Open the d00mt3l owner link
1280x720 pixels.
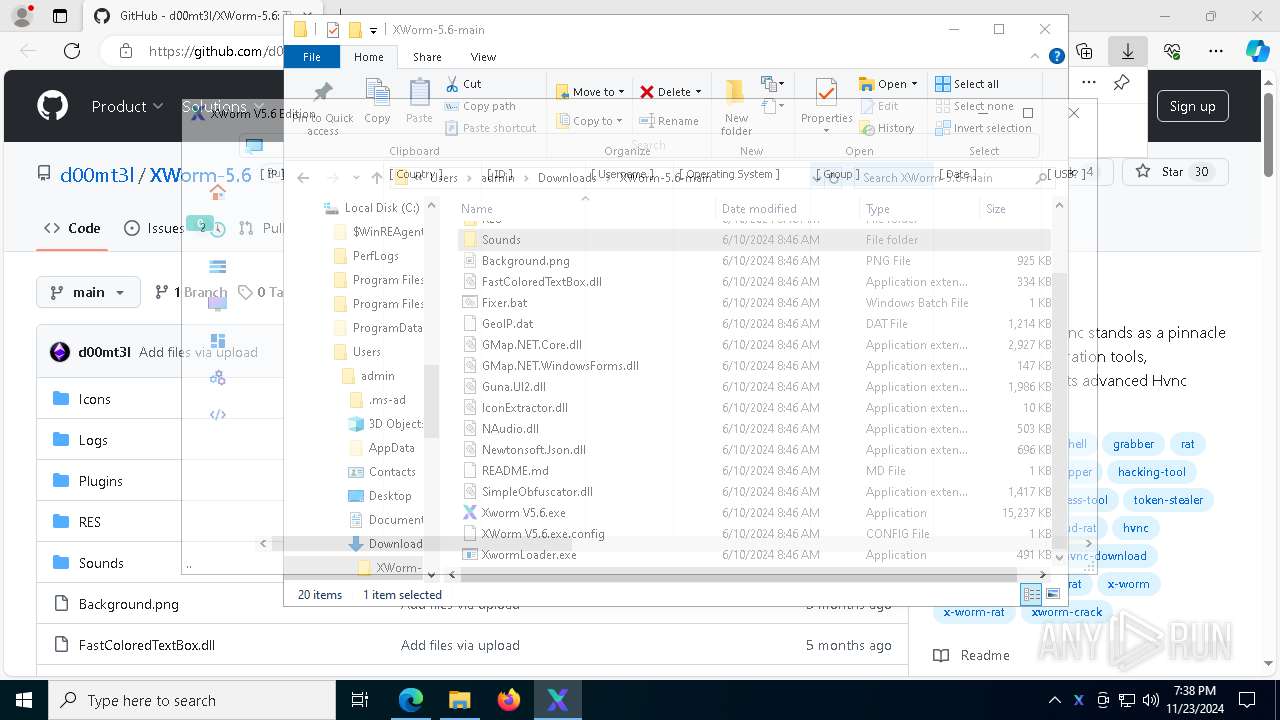pyautogui.click(x=99, y=175)
